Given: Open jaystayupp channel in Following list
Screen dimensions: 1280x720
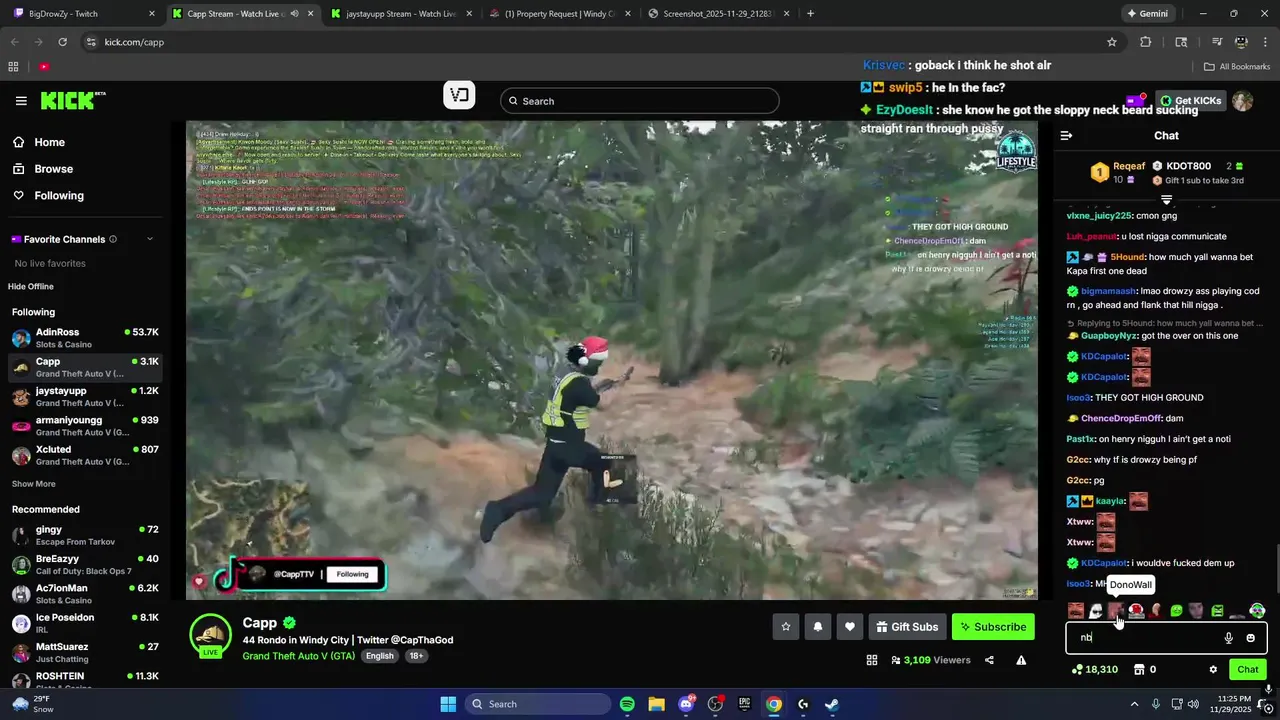Looking at the screenshot, I should point(85,397).
